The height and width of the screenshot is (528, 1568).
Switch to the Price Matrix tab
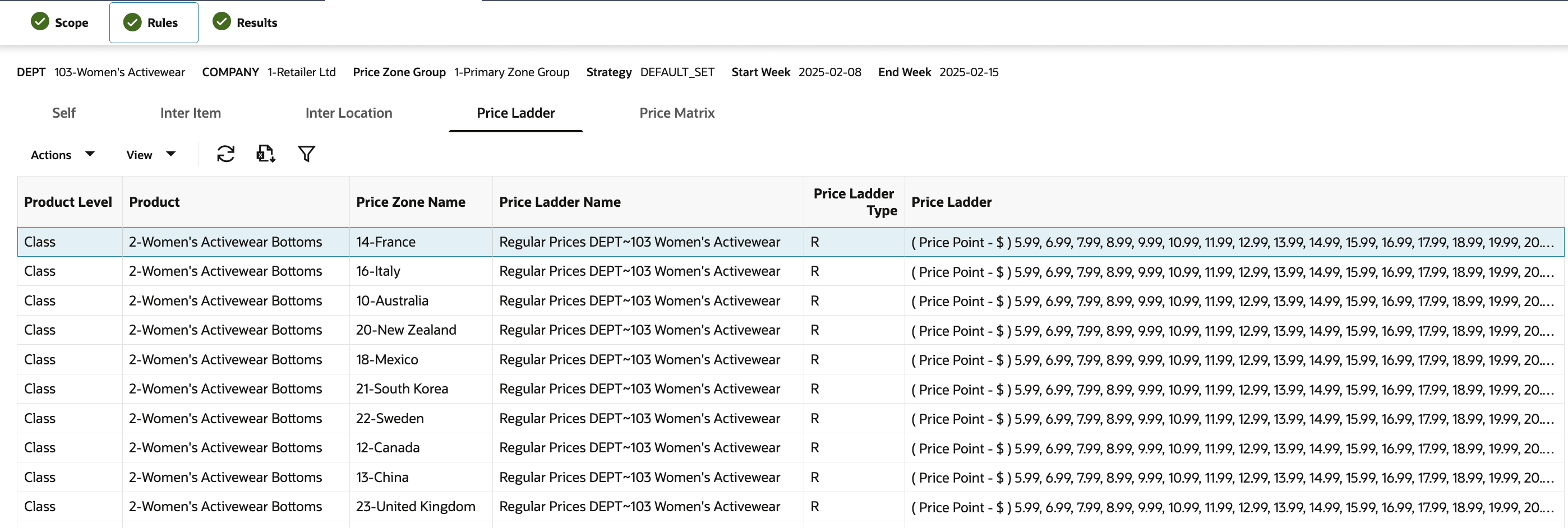(x=677, y=113)
